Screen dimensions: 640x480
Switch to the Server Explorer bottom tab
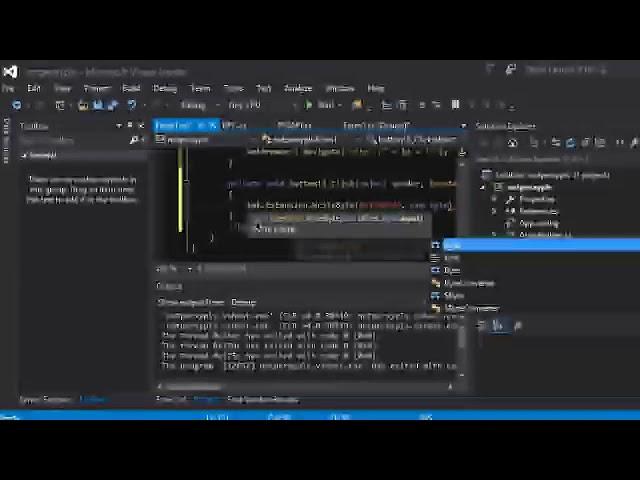pos(45,400)
